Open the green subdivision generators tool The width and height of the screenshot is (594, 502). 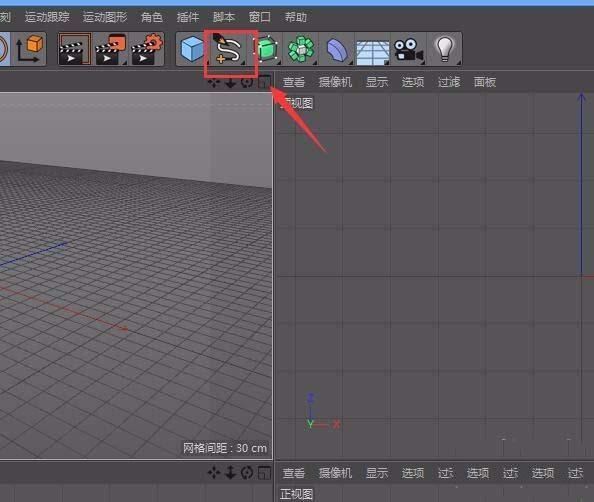(267, 49)
